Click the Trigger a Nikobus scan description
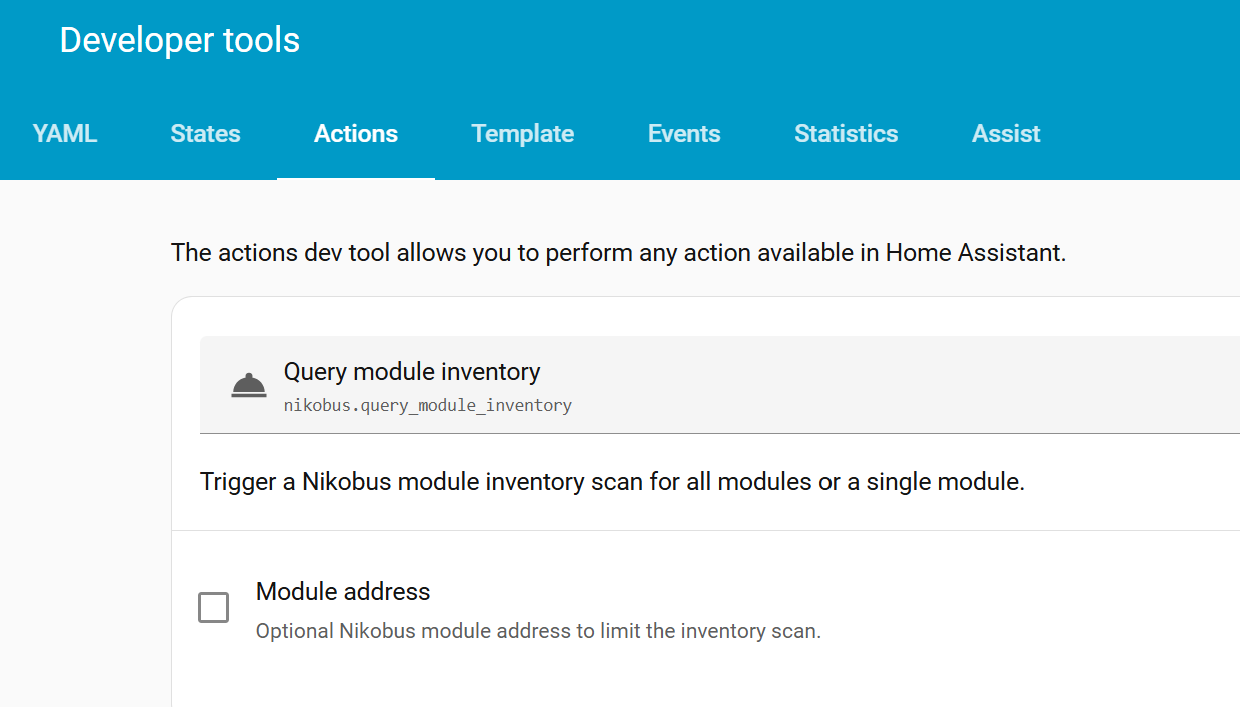This screenshot has width=1240, height=707. [x=612, y=482]
